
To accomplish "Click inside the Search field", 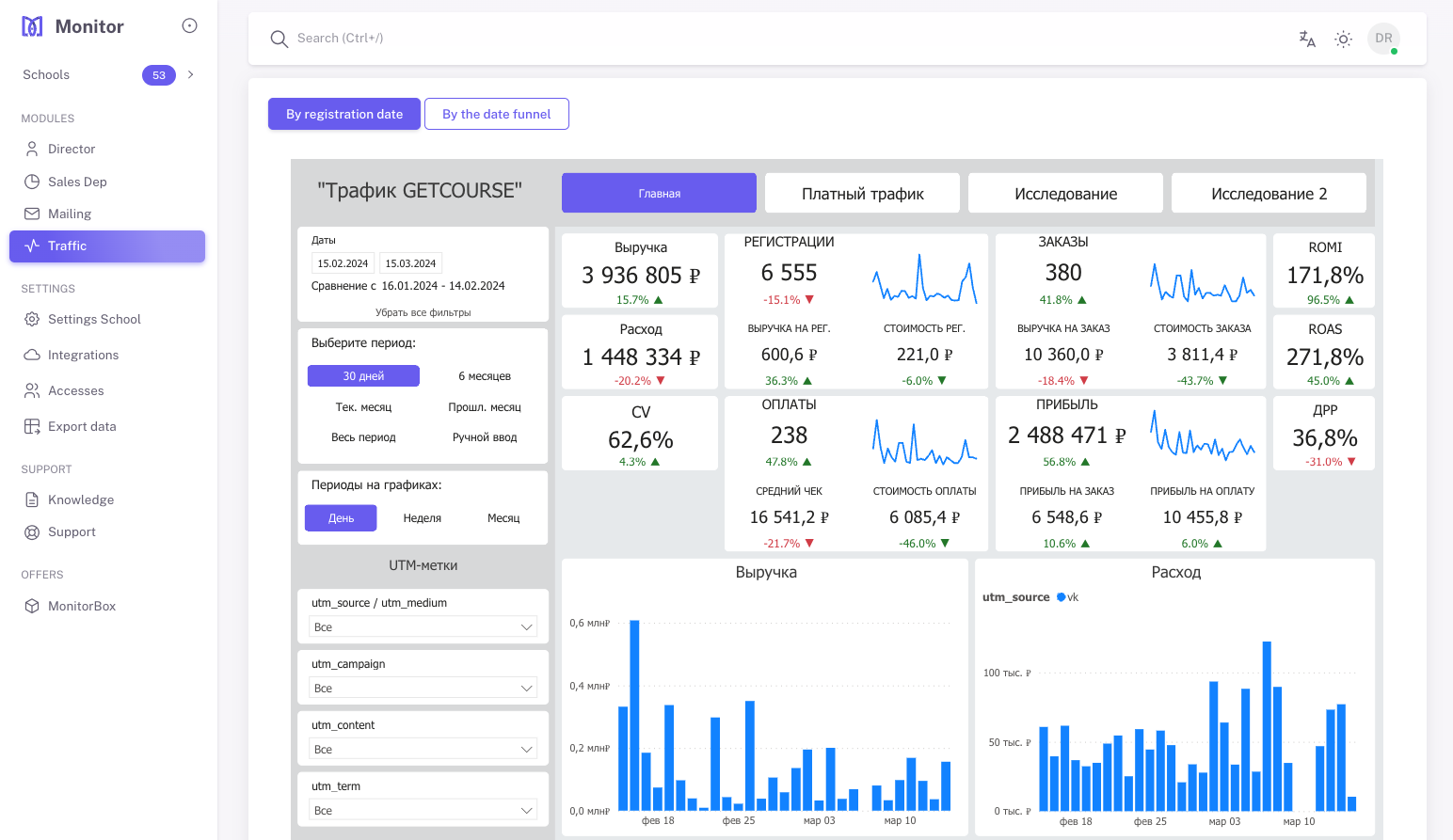I will click(659, 39).
